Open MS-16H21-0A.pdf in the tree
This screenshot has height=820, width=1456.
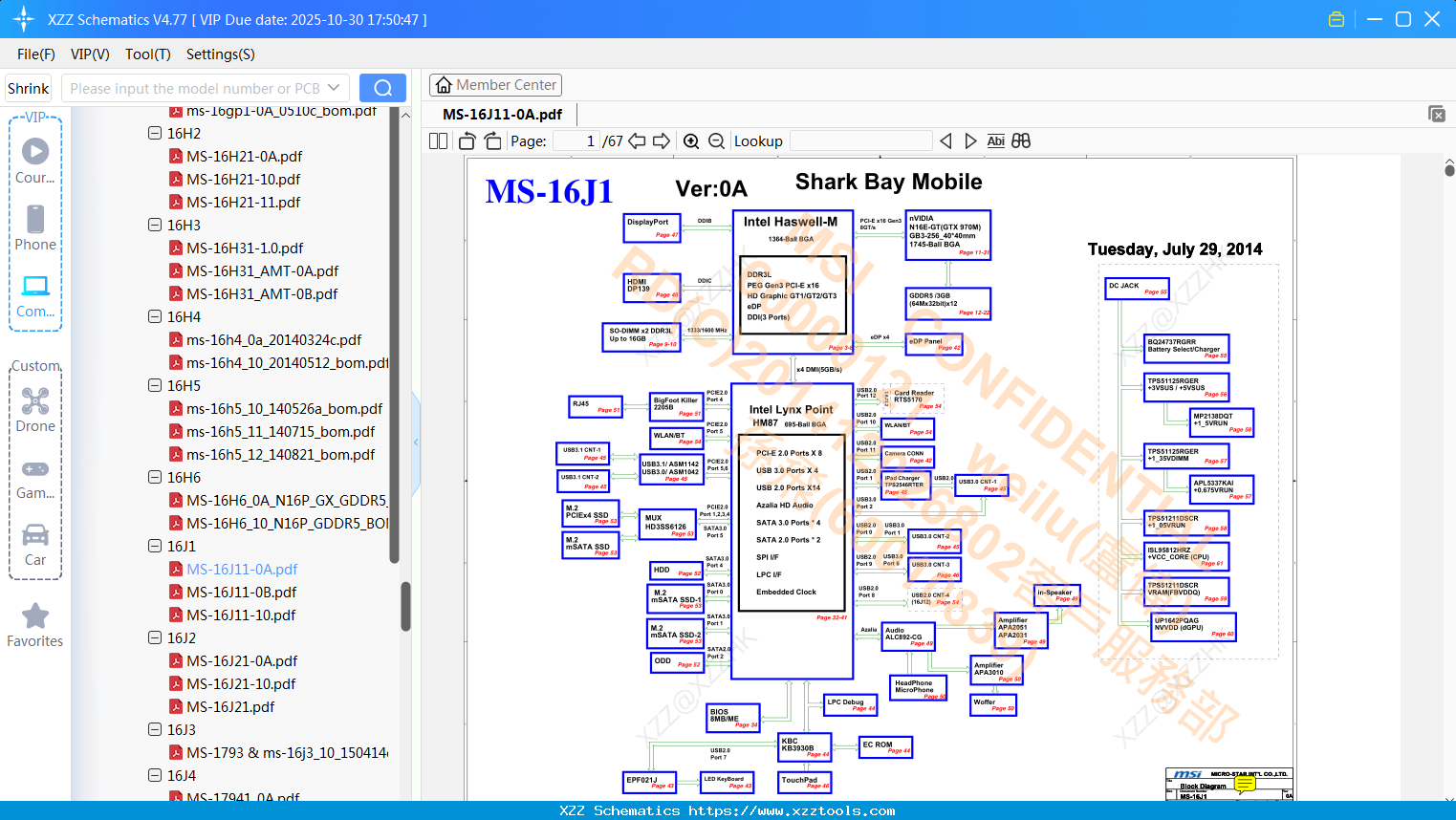[244, 156]
